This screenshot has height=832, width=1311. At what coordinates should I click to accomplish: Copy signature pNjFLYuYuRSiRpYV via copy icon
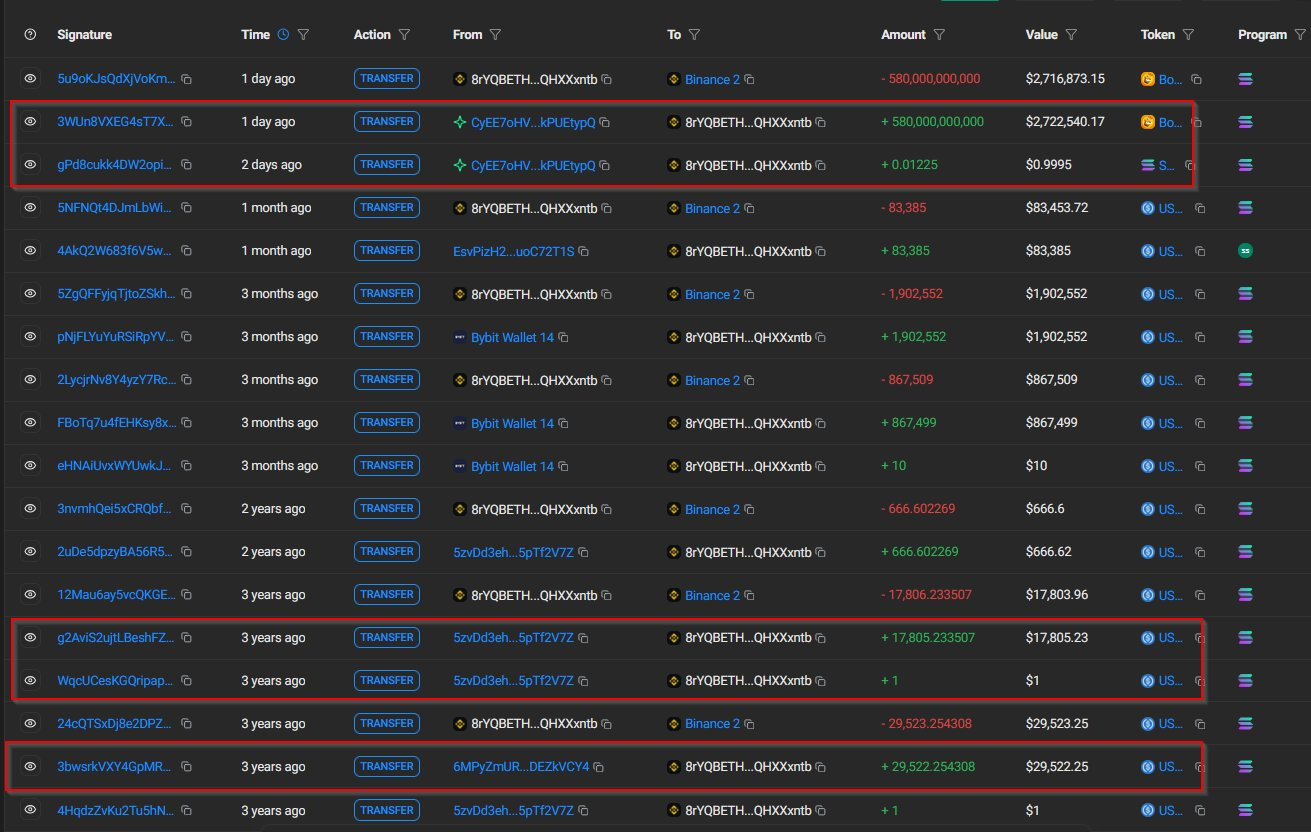tap(186, 337)
